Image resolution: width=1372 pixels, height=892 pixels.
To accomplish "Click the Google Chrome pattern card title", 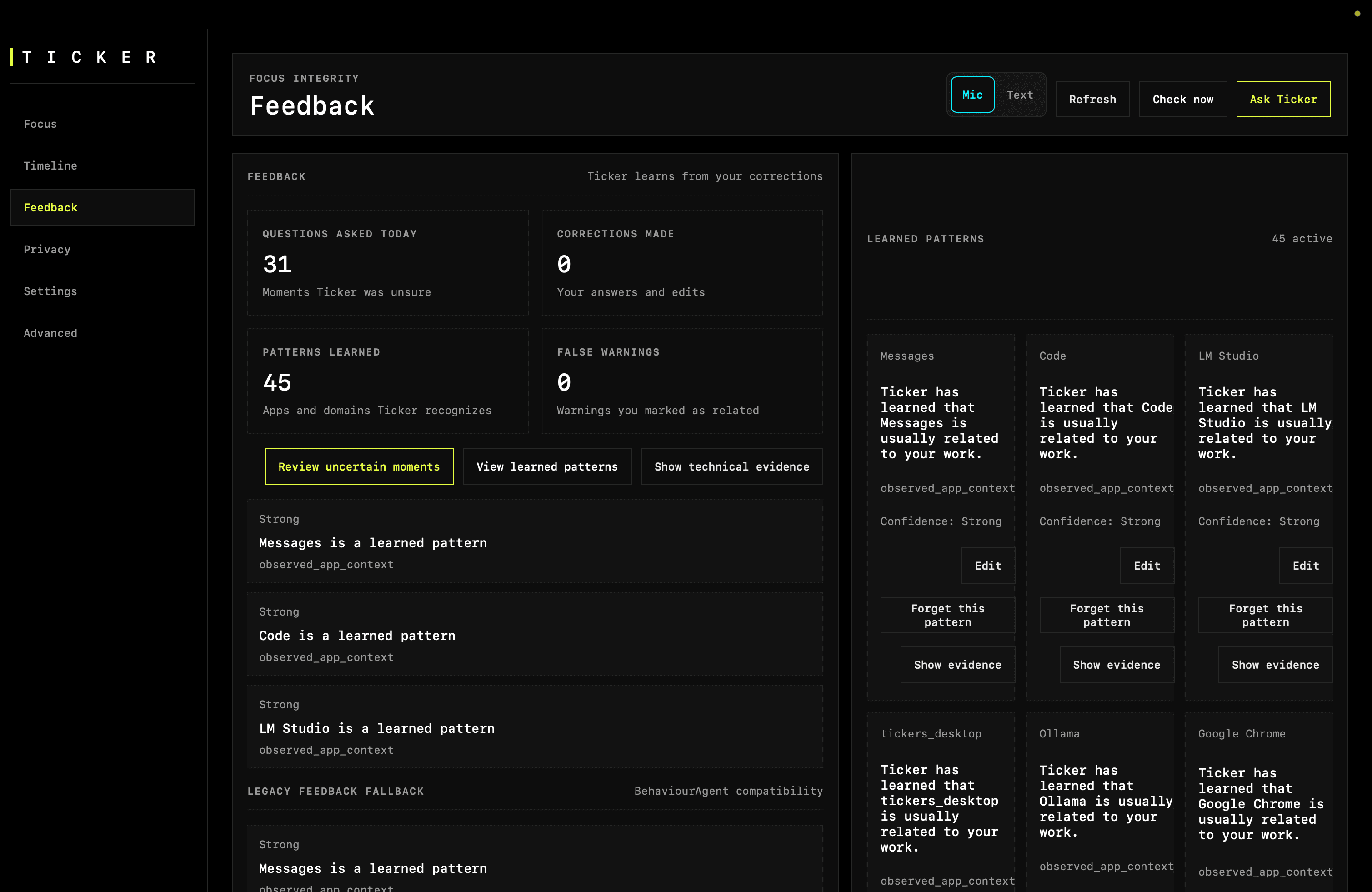I will click(1241, 733).
